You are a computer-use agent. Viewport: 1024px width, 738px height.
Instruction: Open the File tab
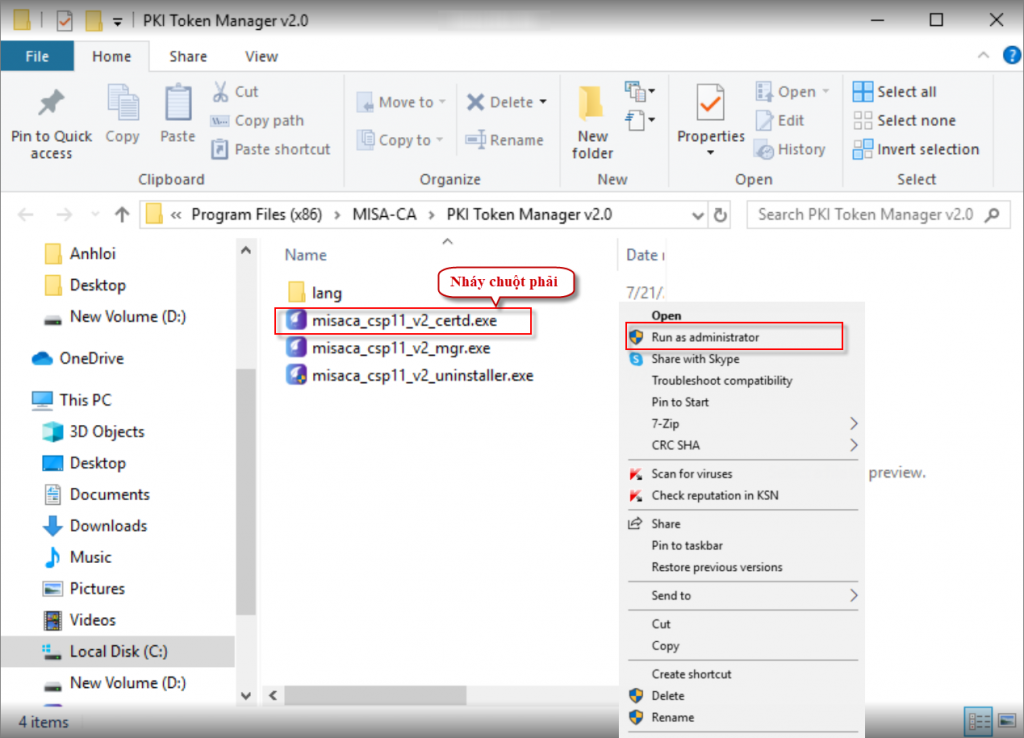pos(37,56)
